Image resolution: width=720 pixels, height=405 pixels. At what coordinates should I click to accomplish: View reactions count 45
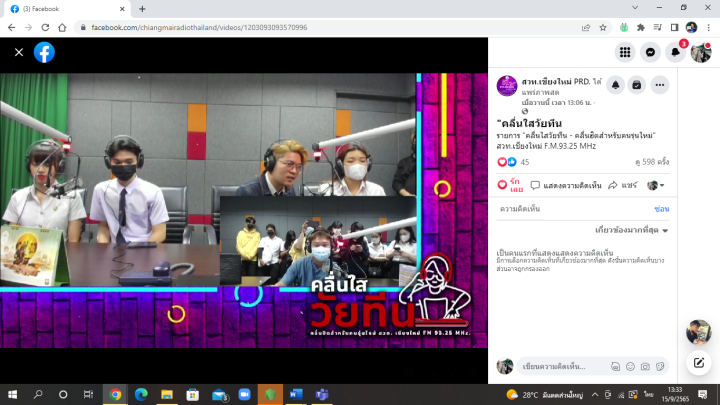pyautogui.click(x=524, y=162)
